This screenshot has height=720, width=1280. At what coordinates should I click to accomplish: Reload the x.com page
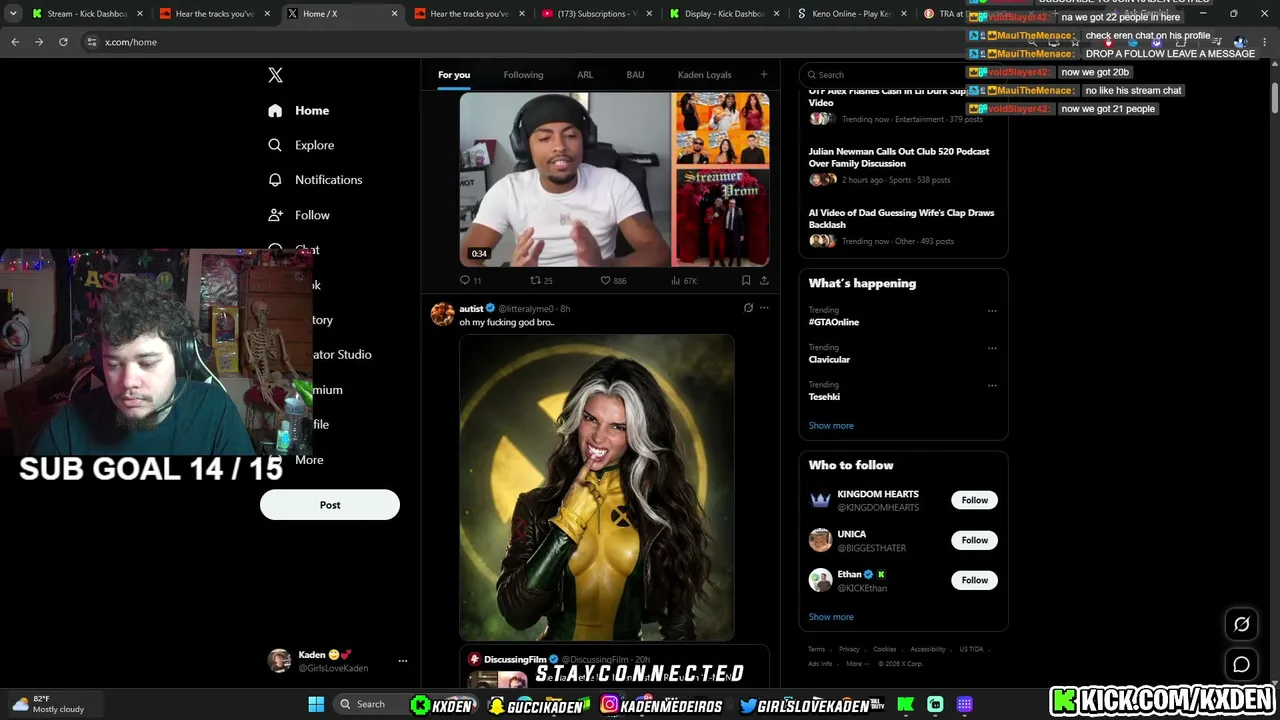(63, 42)
